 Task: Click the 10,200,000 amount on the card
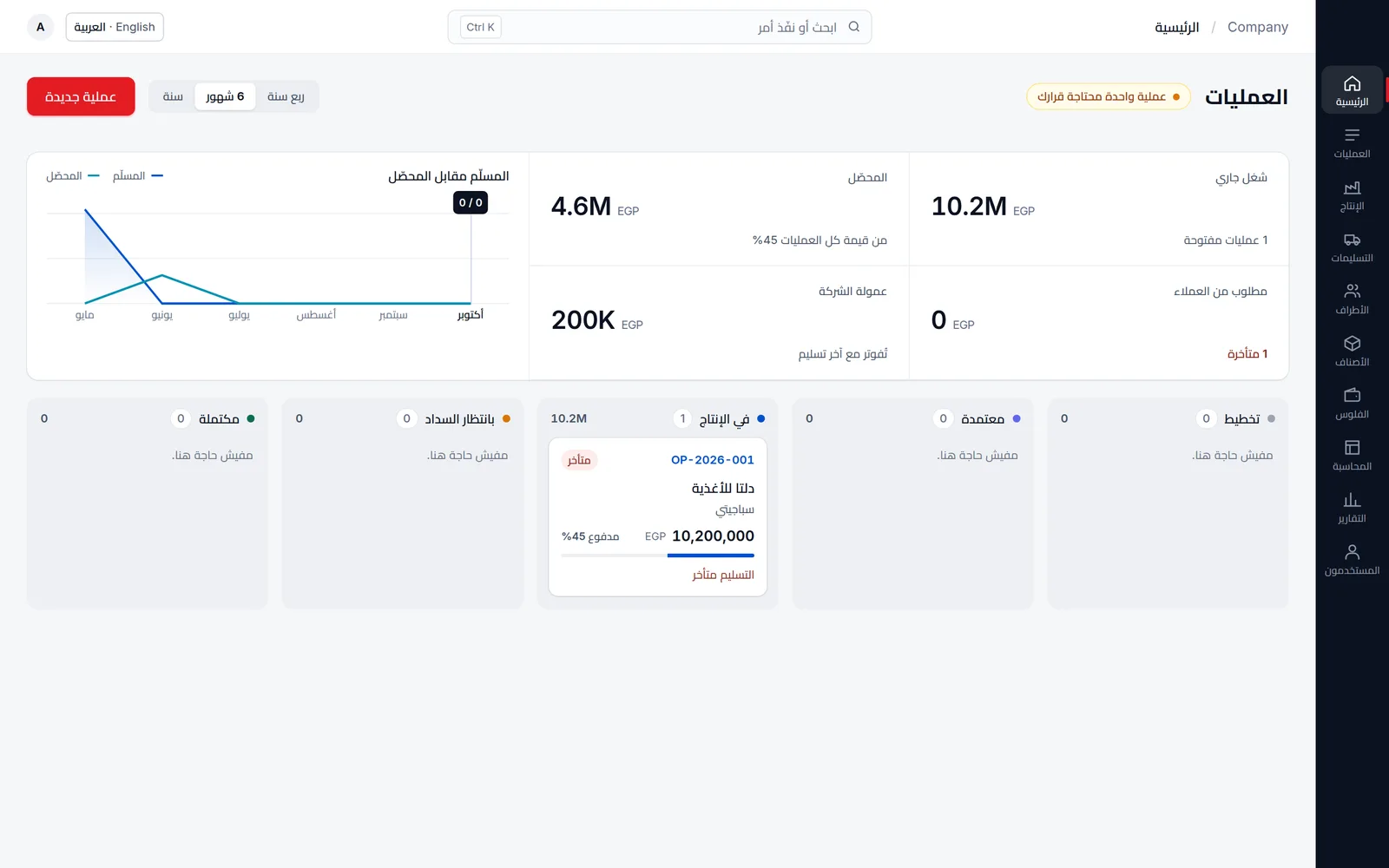713,536
